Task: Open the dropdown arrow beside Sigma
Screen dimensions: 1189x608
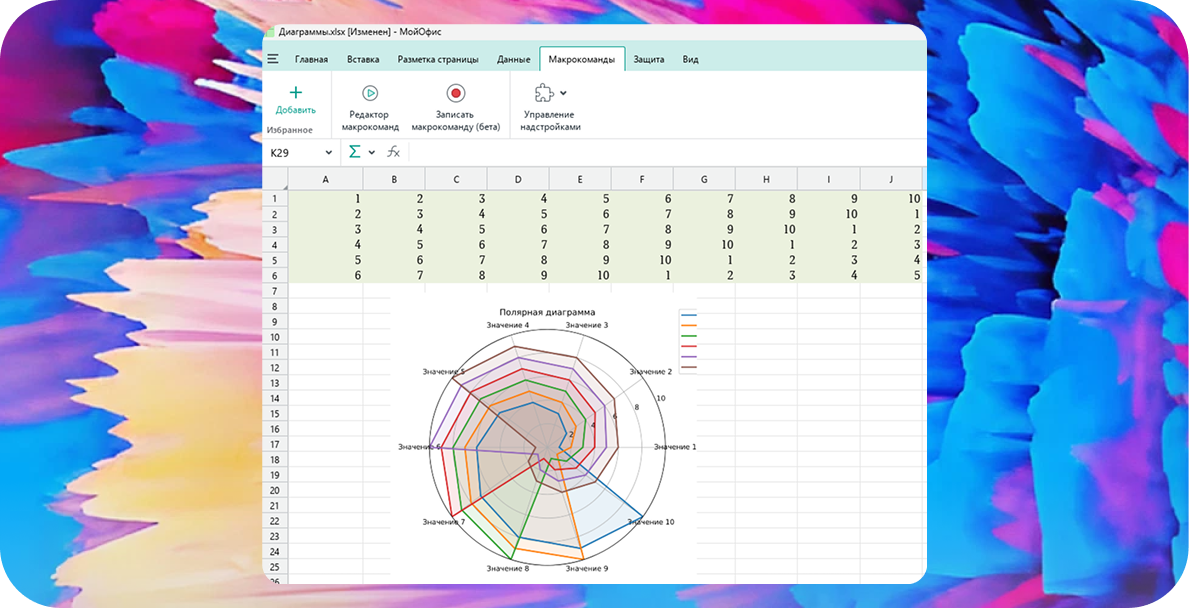Action: point(372,153)
